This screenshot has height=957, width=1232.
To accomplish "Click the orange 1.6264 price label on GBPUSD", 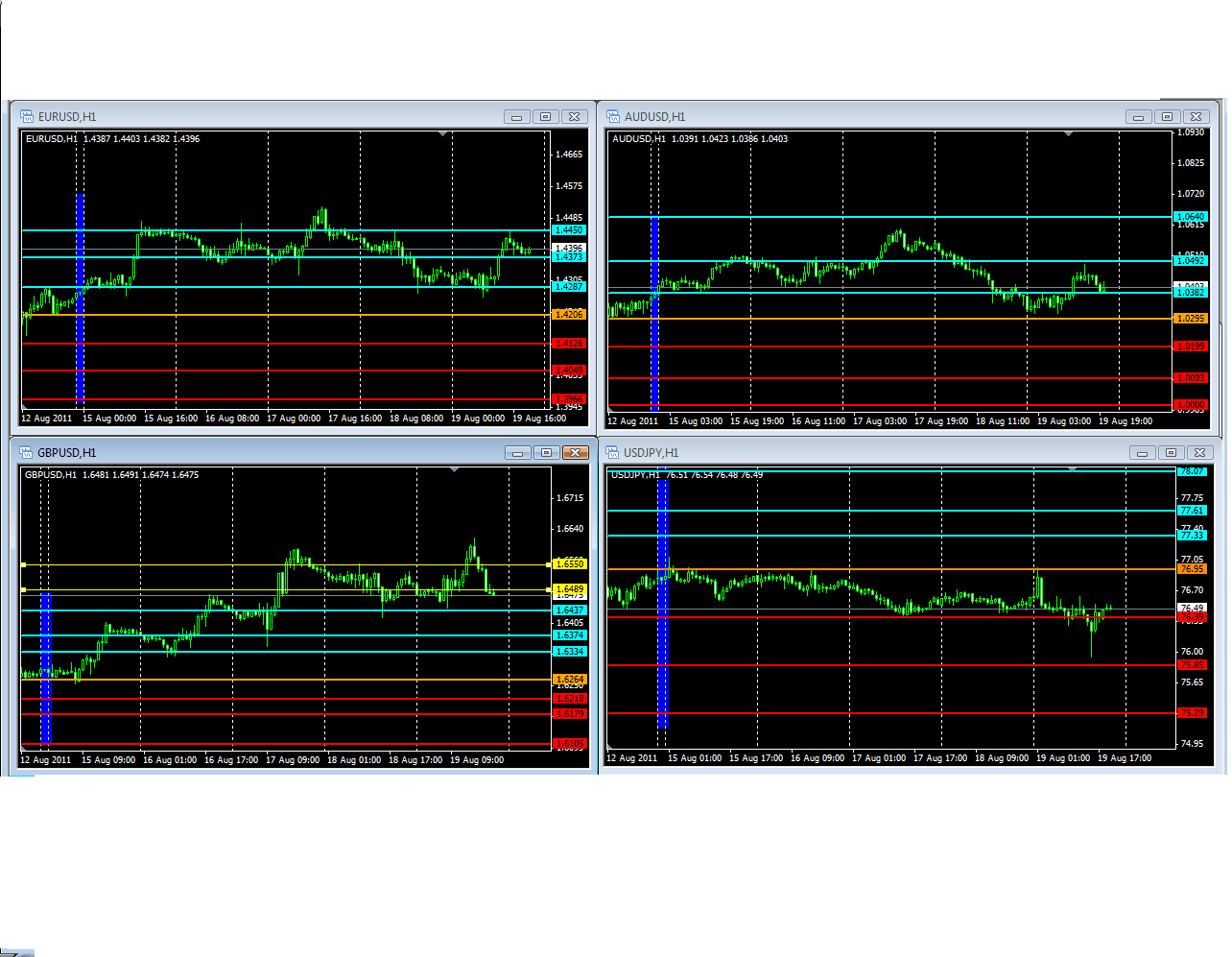I will tap(570, 680).
